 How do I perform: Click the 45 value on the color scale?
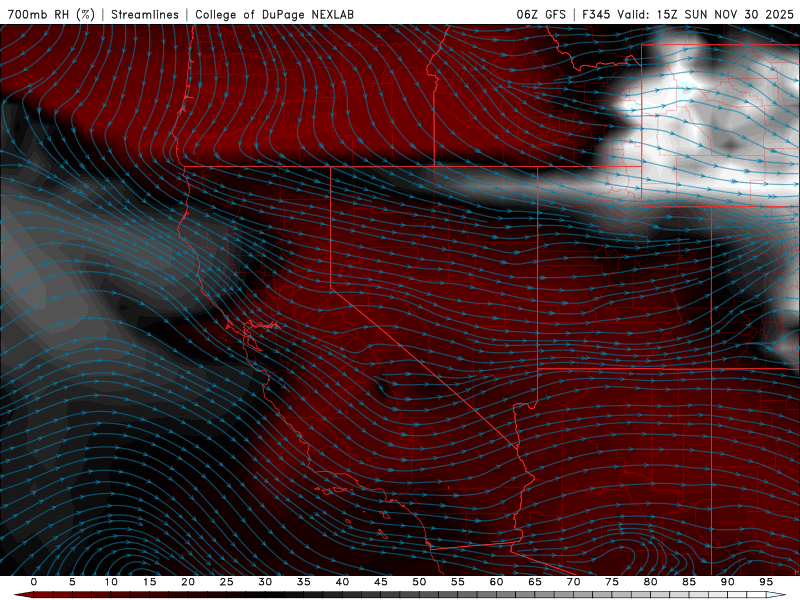pos(381,582)
